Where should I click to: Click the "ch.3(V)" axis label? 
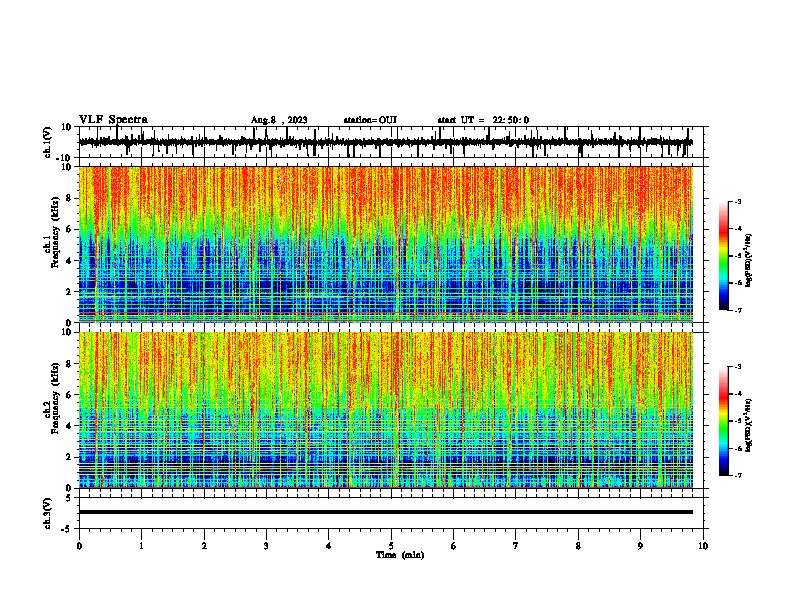(48, 514)
